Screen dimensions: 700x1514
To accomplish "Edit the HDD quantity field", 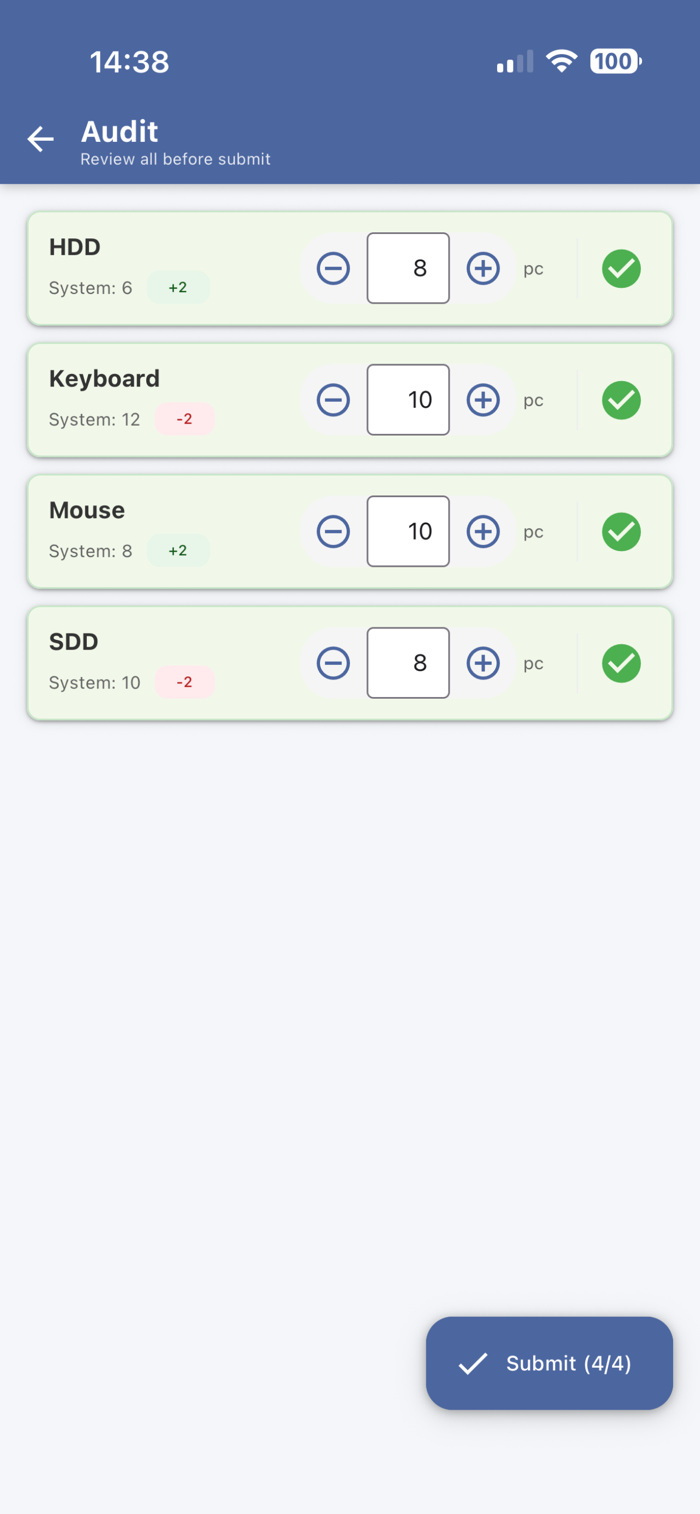I will click(x=408, y=268).
